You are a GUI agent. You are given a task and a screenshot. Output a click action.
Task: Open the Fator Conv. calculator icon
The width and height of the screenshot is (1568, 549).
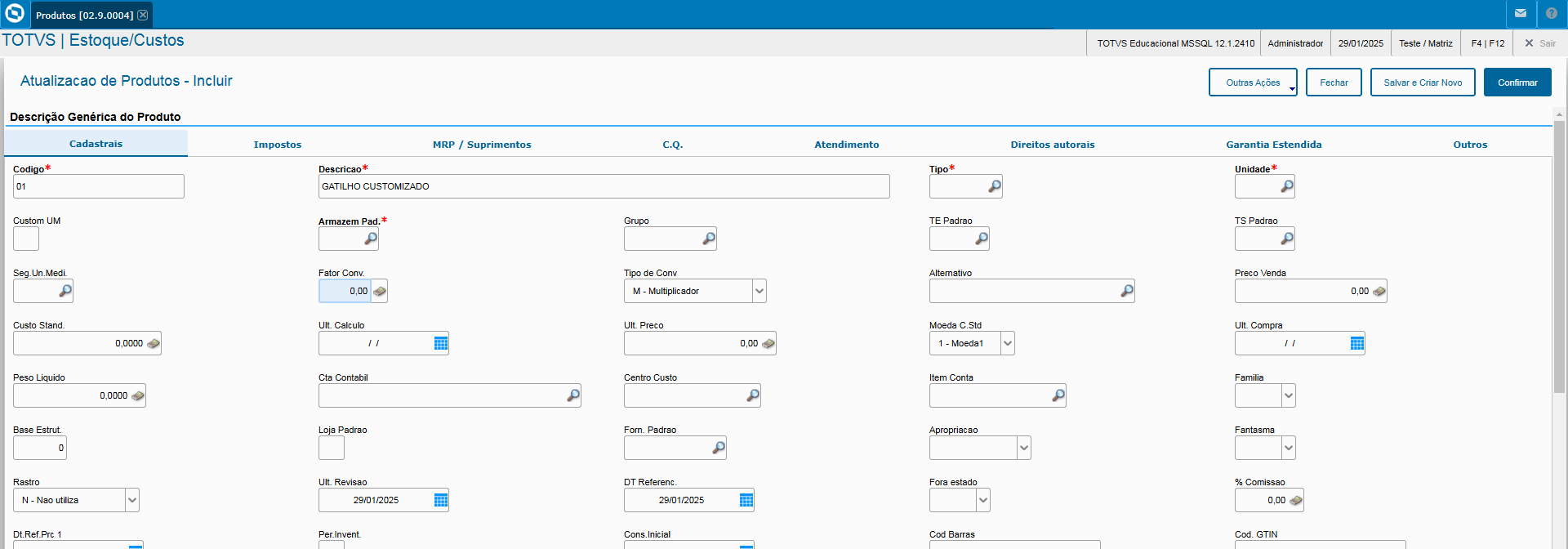pyautogui.click(x=380, y=291)
